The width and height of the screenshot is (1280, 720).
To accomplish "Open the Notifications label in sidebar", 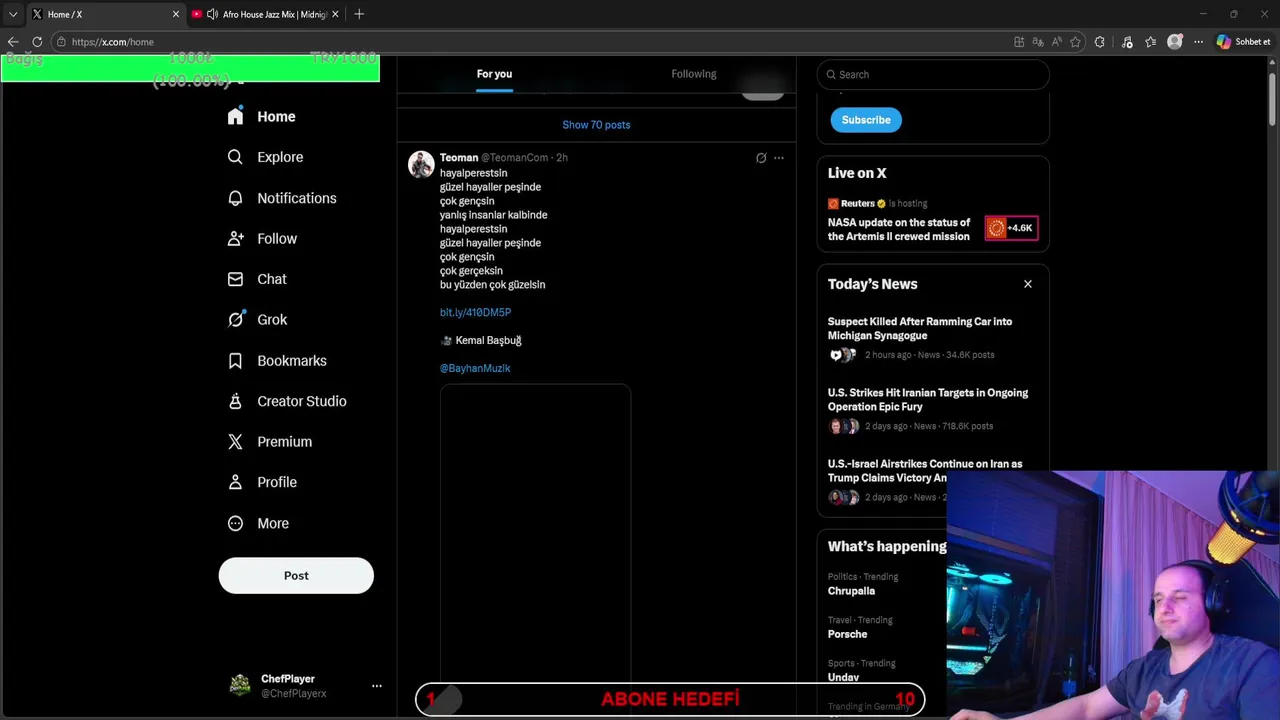I will point(297,198).
